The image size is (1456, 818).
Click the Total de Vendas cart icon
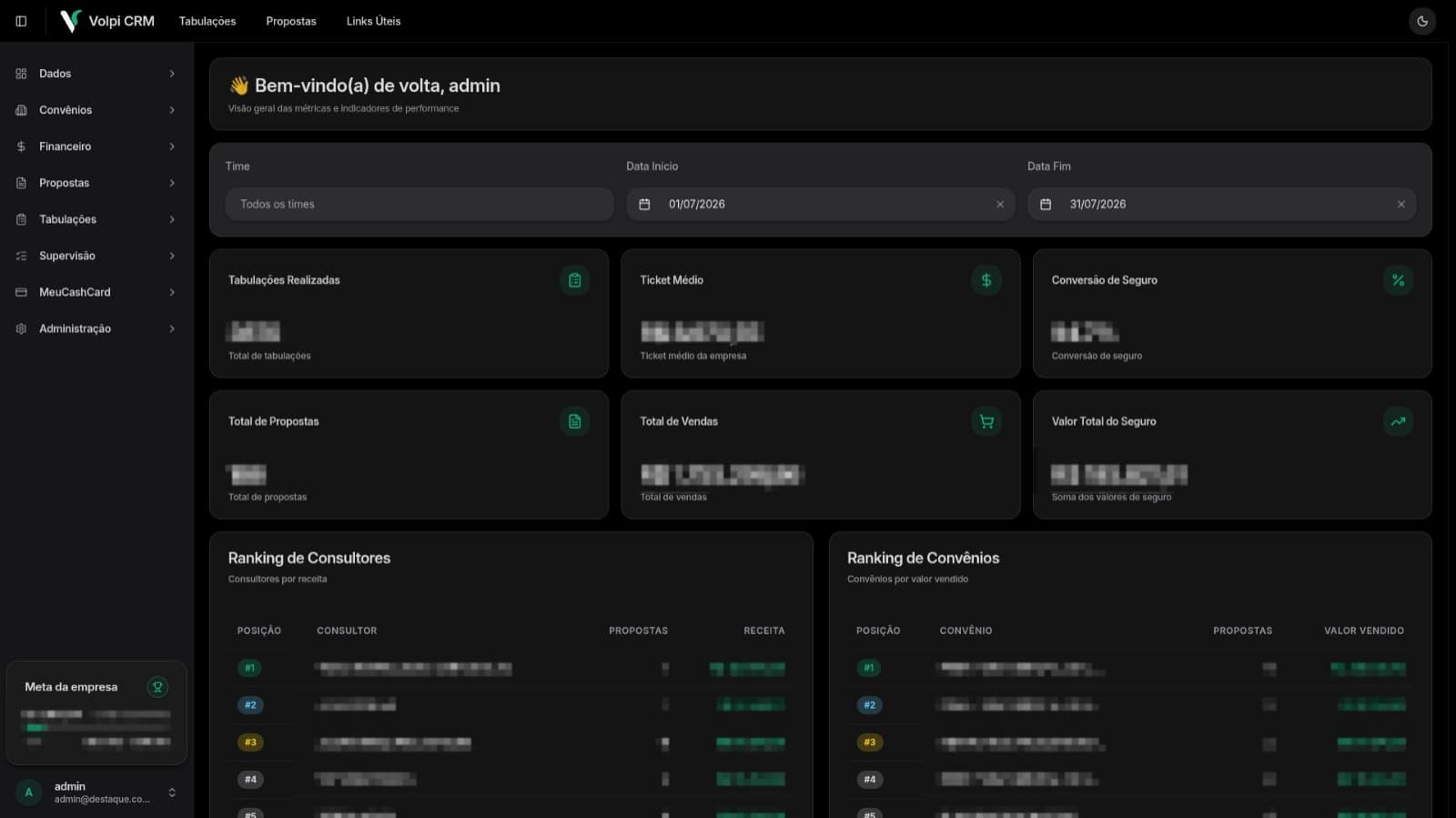986,421
